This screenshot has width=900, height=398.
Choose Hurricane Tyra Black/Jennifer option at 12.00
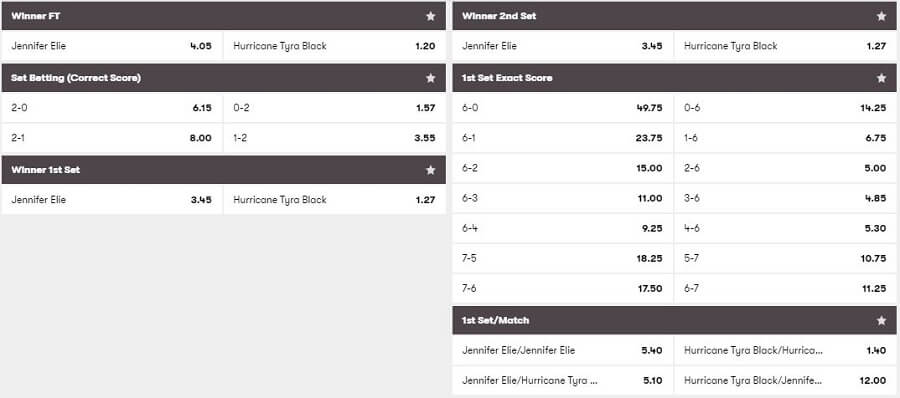pos(785,380)
